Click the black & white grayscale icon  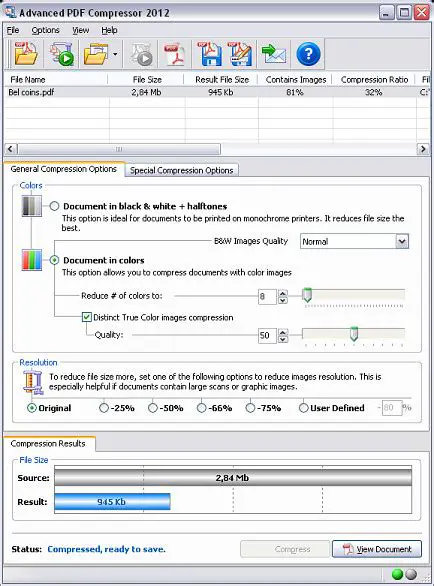(x=32, y=206)
